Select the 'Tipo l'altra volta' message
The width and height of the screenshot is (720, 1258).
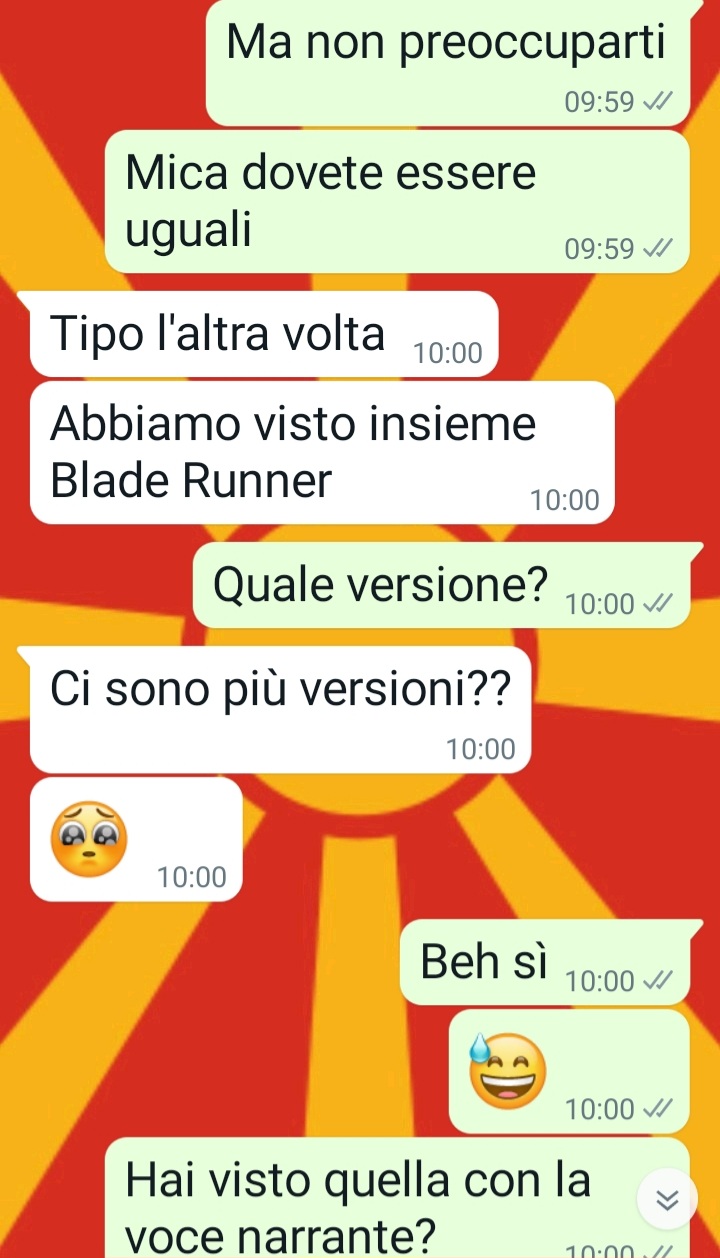pyautogui.click(x=264, y=333)
